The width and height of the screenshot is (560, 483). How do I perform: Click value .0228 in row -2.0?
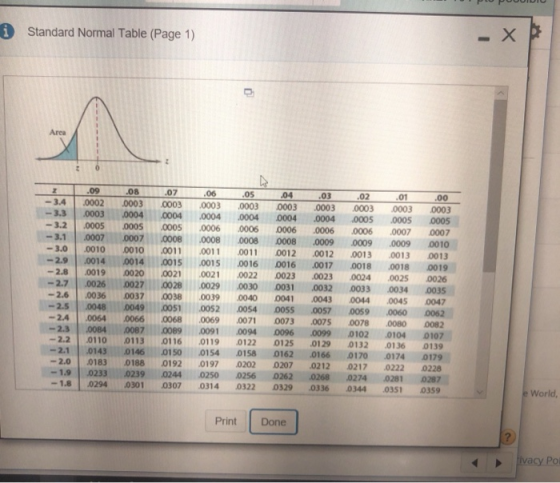click(x=431, y=368)
